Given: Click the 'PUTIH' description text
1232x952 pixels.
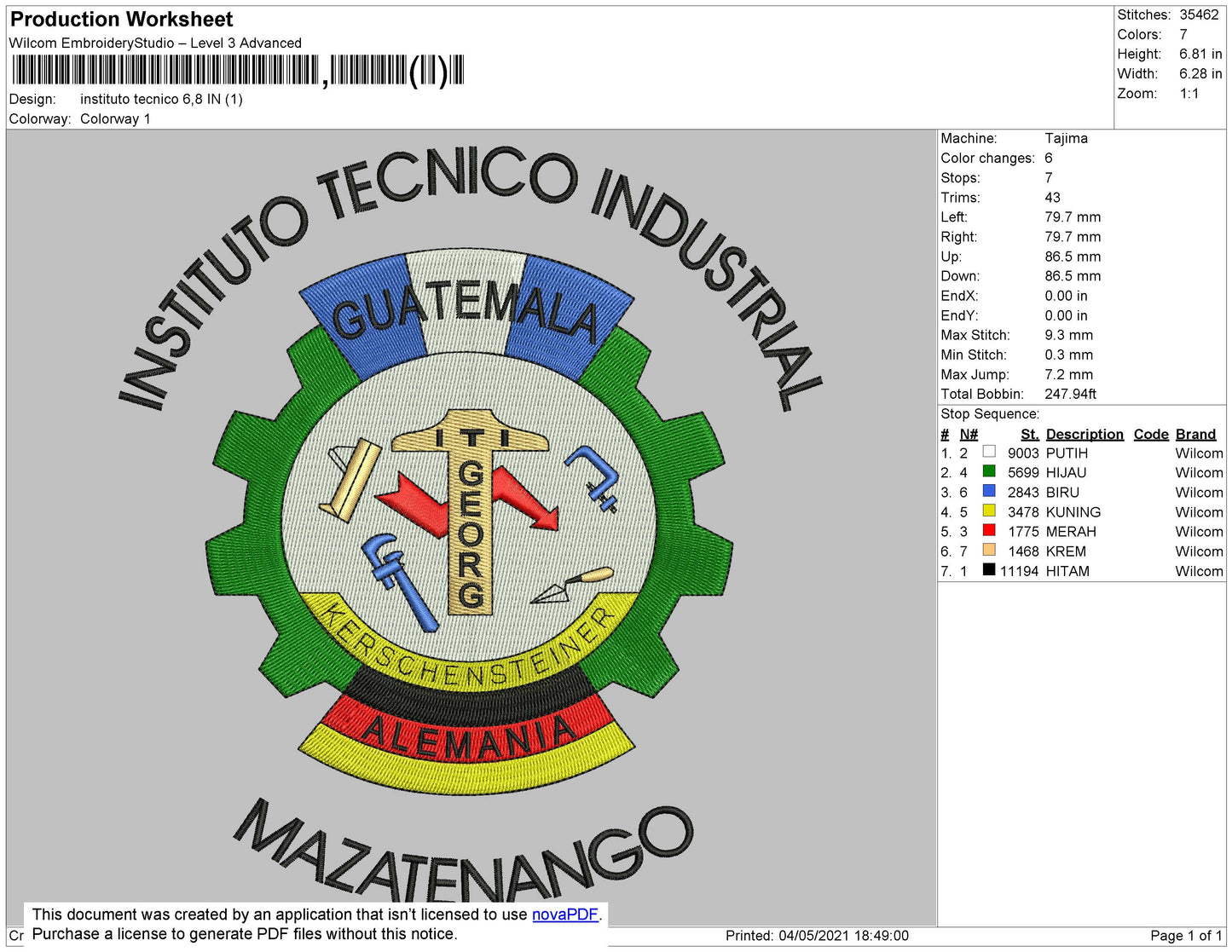Looking at the screenshot, I should (x=1067, y=453).
